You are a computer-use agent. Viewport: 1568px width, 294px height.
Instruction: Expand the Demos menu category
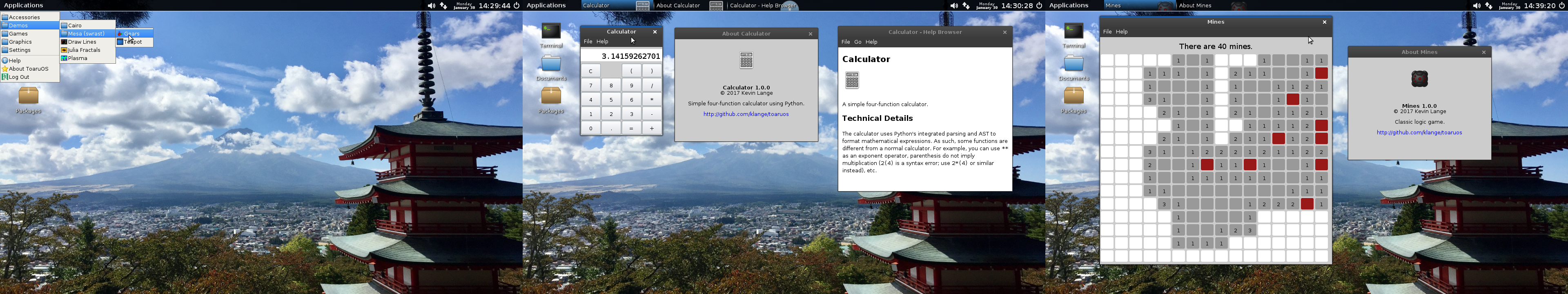(30, 26)
